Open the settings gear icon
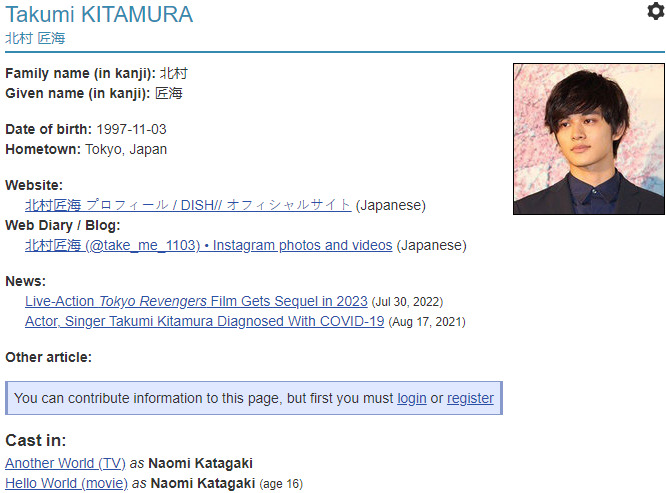The image size is (666, 493). [x=655, y=11]
